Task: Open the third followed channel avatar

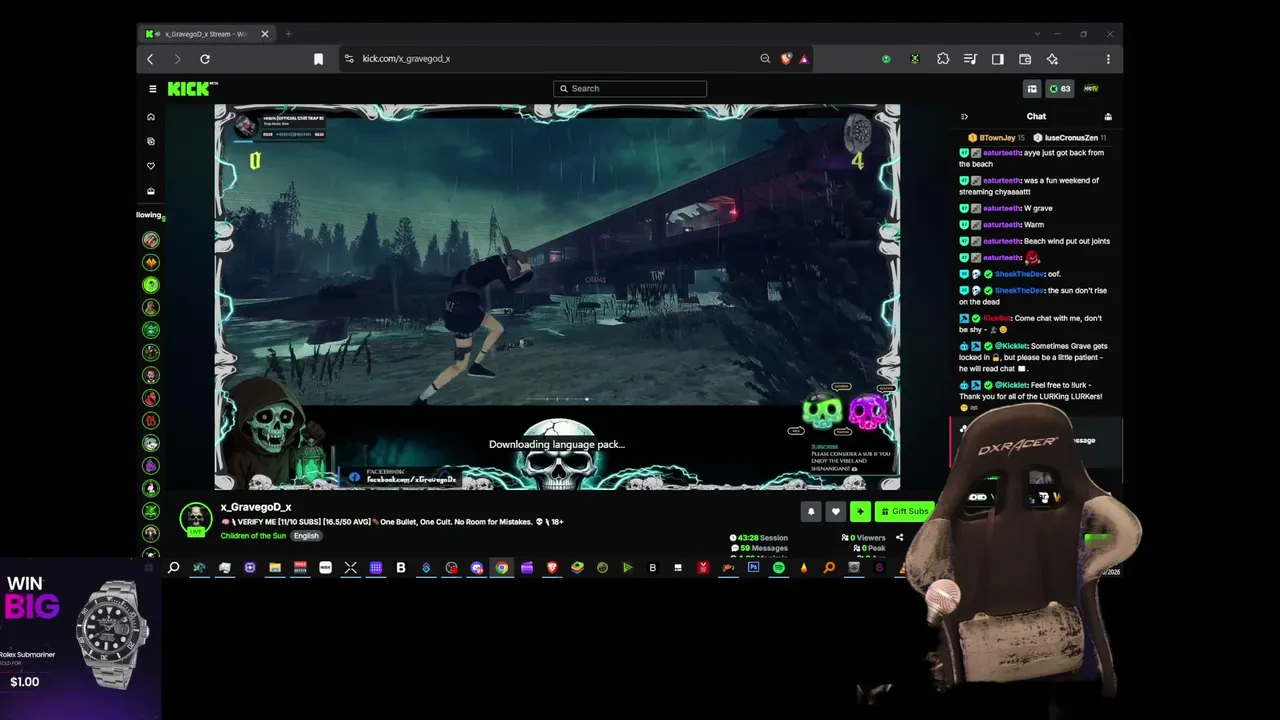Action: [x=151, y=285]
